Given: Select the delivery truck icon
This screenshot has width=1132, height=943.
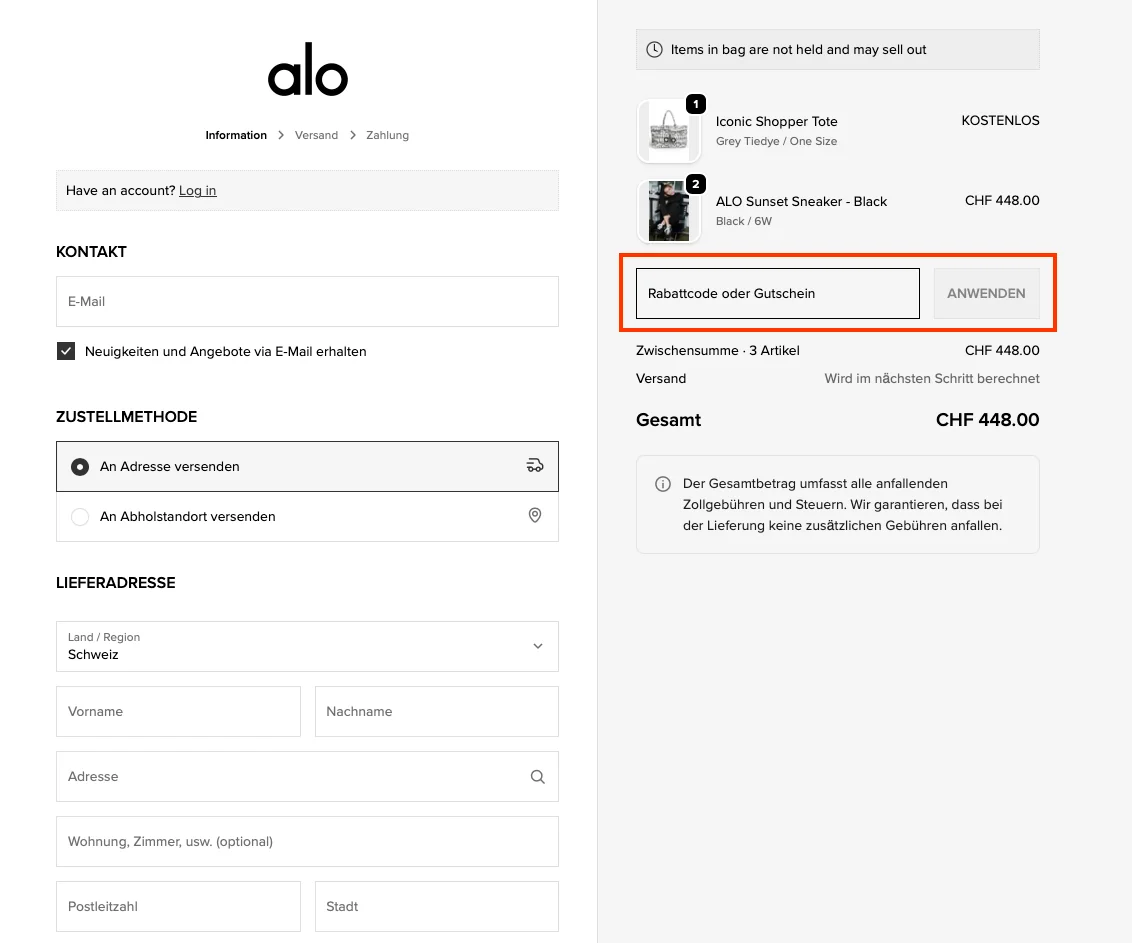Looking at the screenshot, I should (535, 465).
